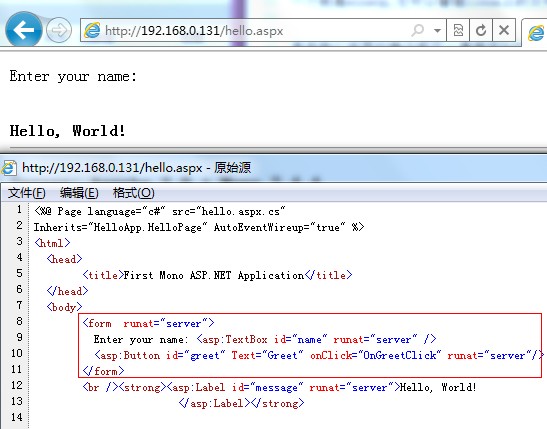The height and width of the screenshot is (429, 547).
Task: Expand the address bar dropdown arrow
Action: tap(437, 31)
